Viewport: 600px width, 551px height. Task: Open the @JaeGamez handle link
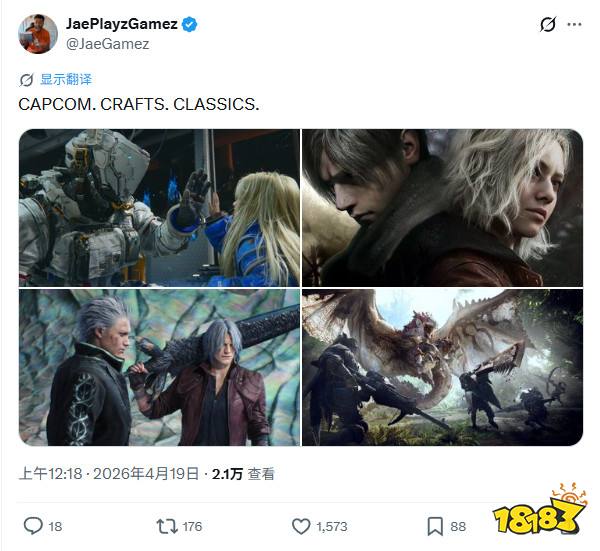click(108, 44)
